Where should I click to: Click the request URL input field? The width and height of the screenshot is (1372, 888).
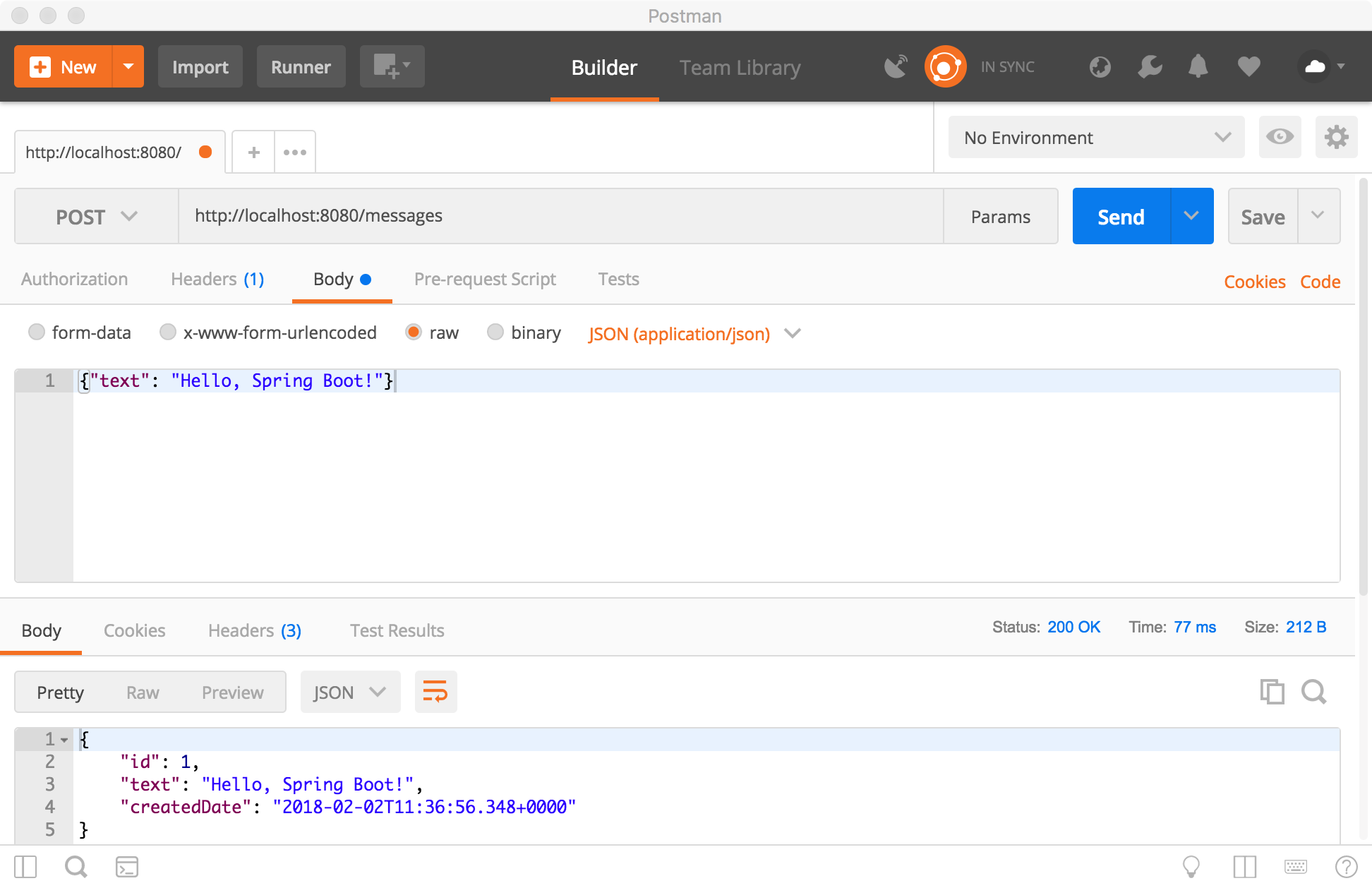560,216
